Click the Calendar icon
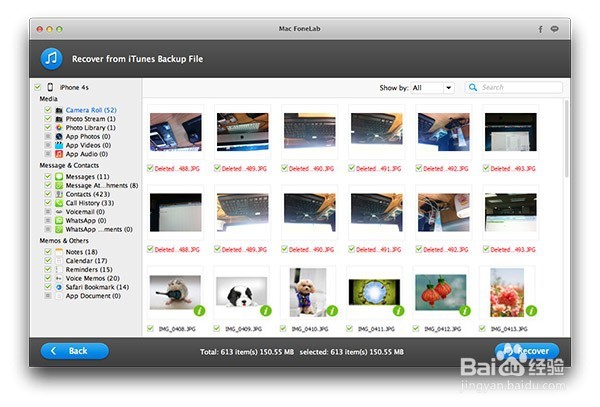600x407 pixels. [59, 261]
